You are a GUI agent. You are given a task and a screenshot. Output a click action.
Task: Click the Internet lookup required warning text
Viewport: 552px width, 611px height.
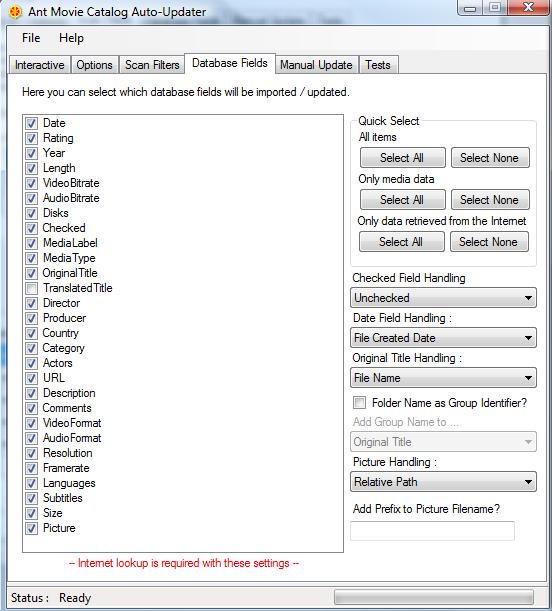[x=184, y=563]
